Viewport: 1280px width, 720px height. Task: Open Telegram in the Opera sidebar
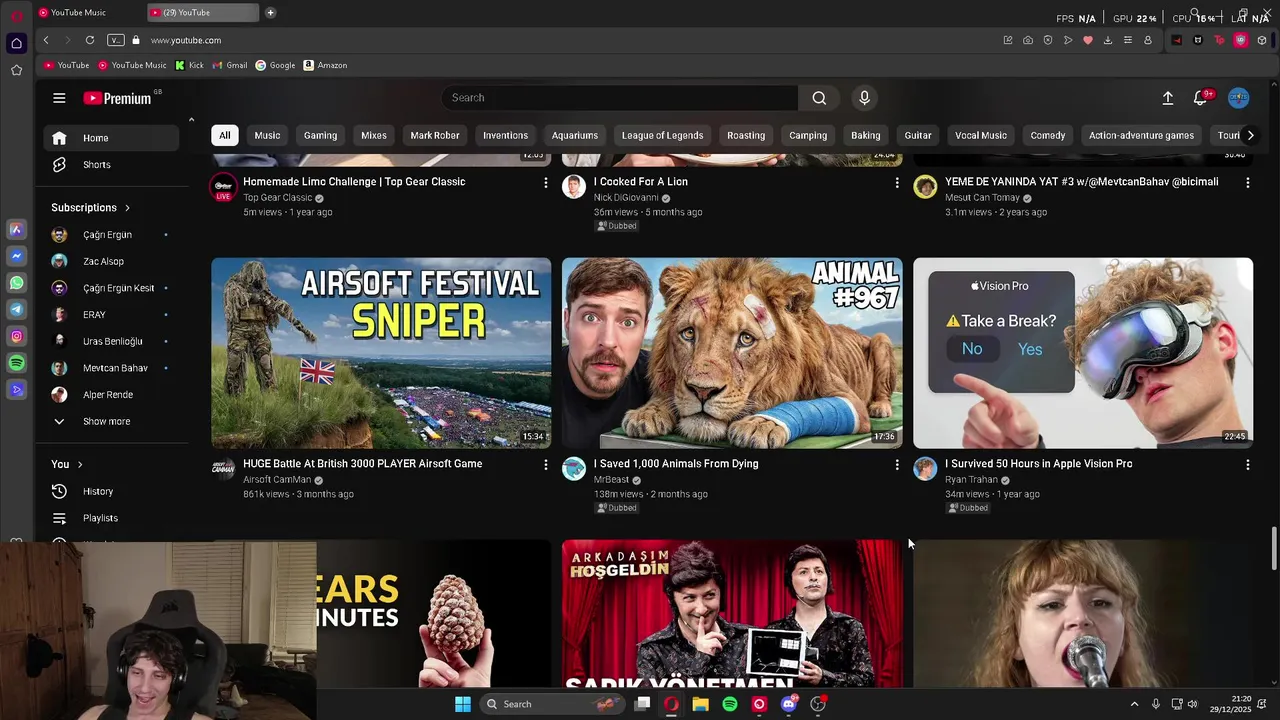click(16, 310)
